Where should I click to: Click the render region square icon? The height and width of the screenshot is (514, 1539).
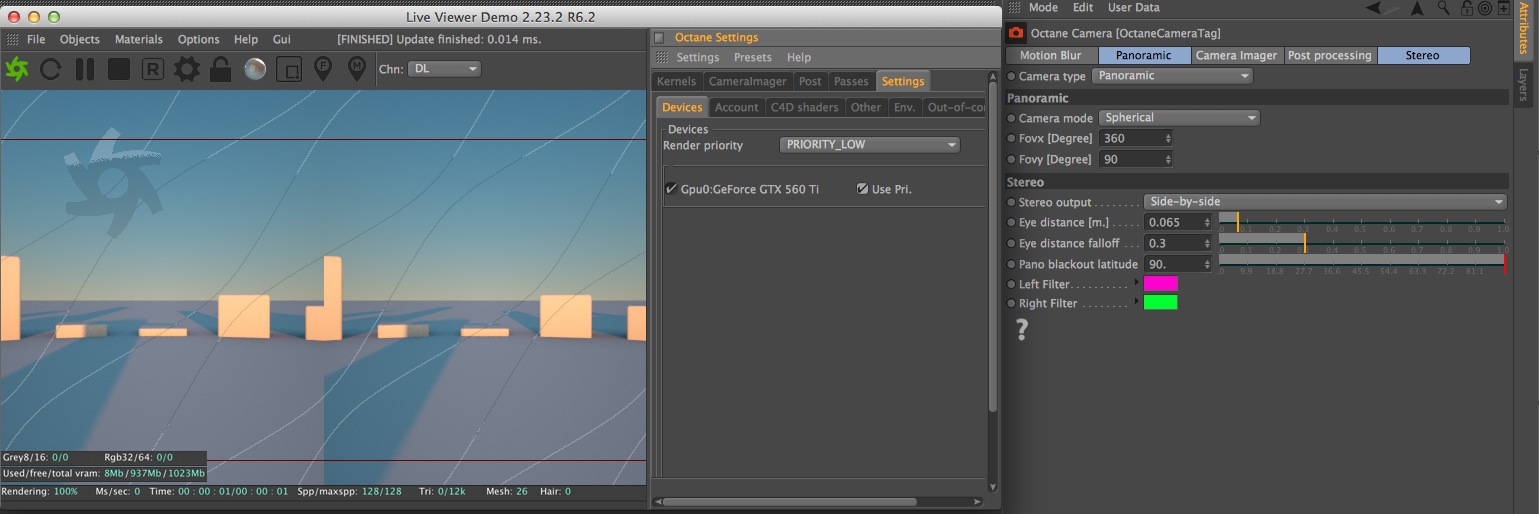288,69
